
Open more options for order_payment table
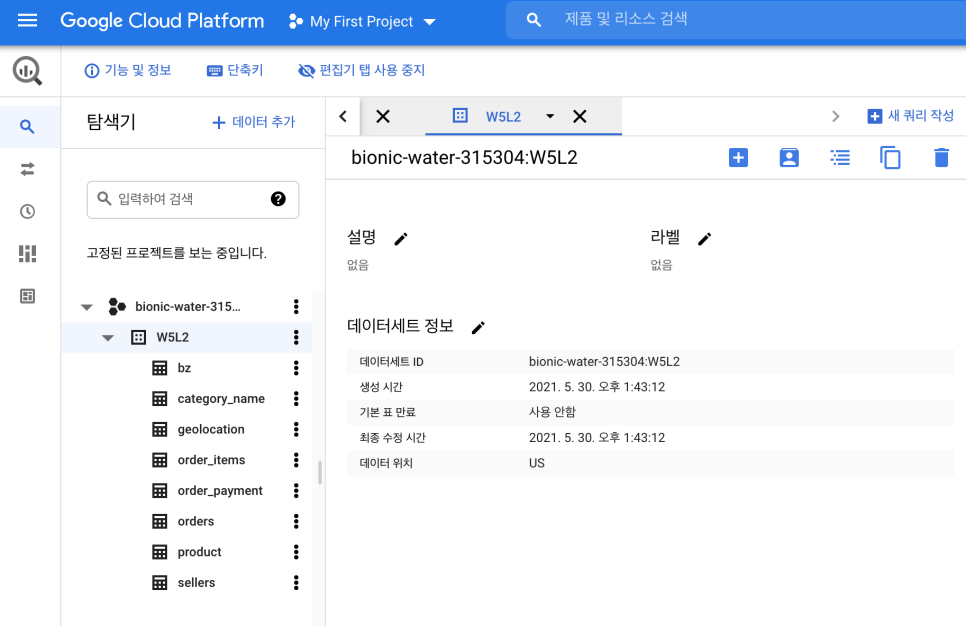tap(296, 490)
